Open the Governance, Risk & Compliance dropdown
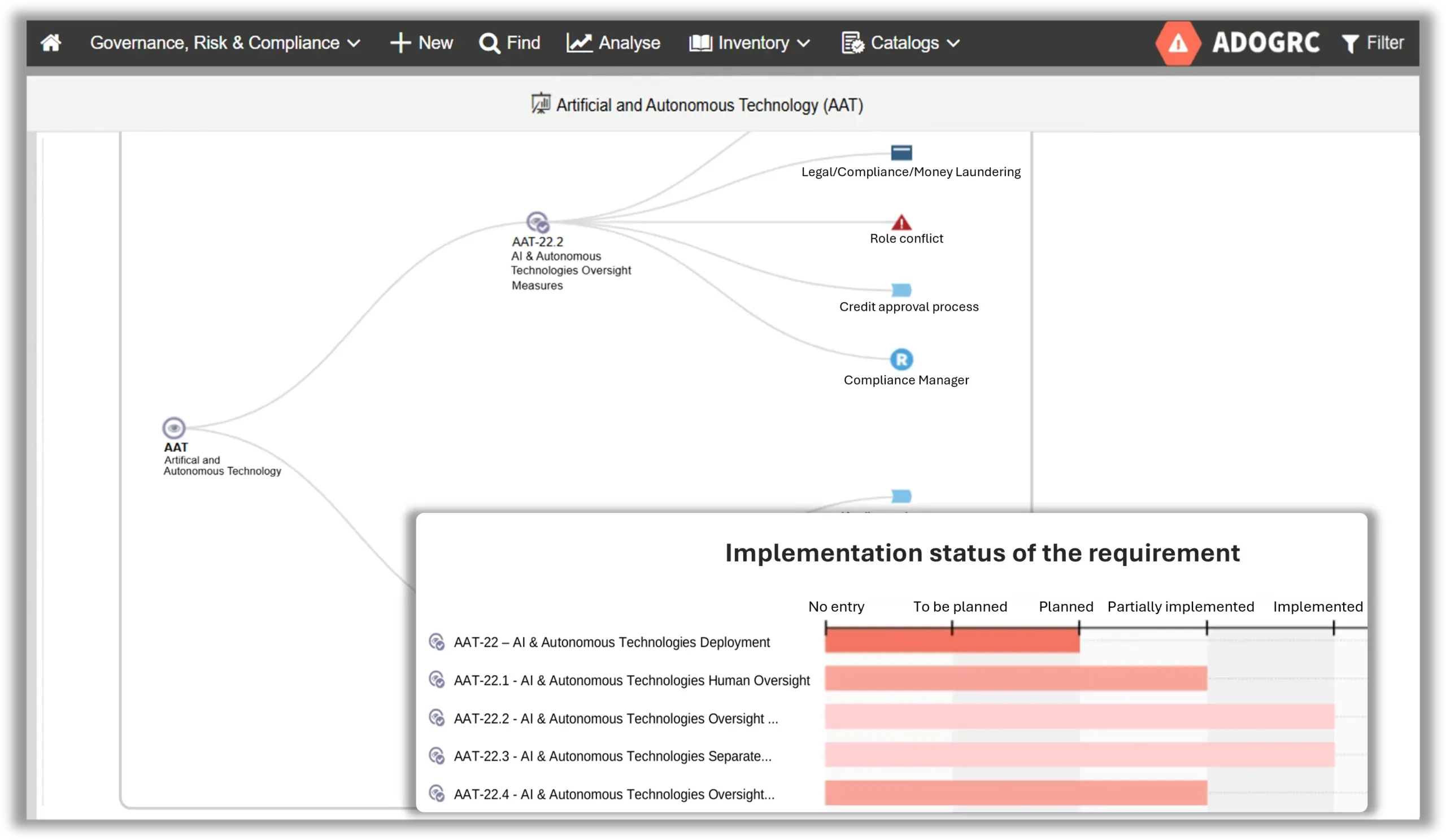1446x840 pixels. click(225, 43)
